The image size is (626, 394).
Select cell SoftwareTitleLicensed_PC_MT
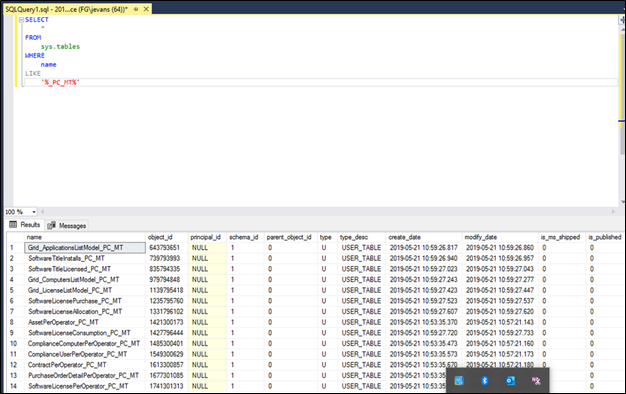(85, 269)
